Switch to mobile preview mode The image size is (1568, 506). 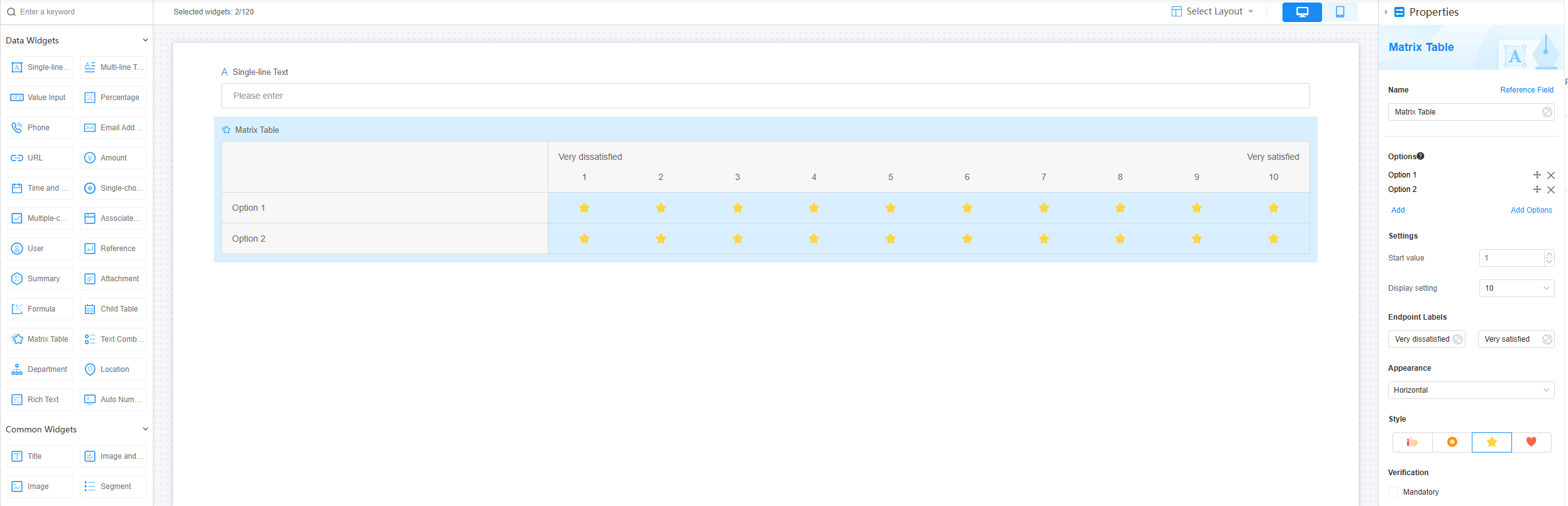[x=1340, y=12]
